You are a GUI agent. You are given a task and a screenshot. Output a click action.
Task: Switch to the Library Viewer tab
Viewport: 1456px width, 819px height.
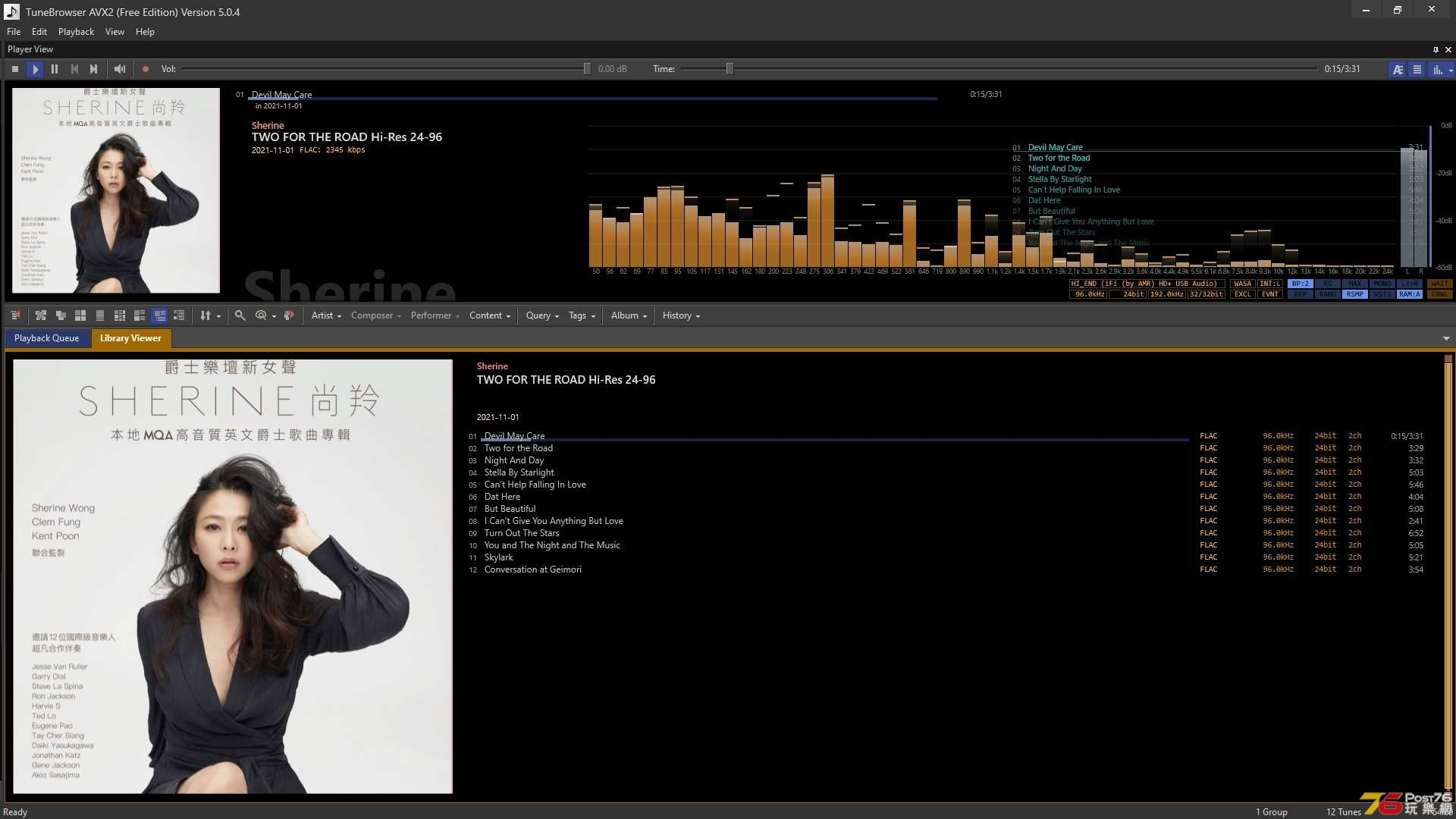tap(130, 338)
